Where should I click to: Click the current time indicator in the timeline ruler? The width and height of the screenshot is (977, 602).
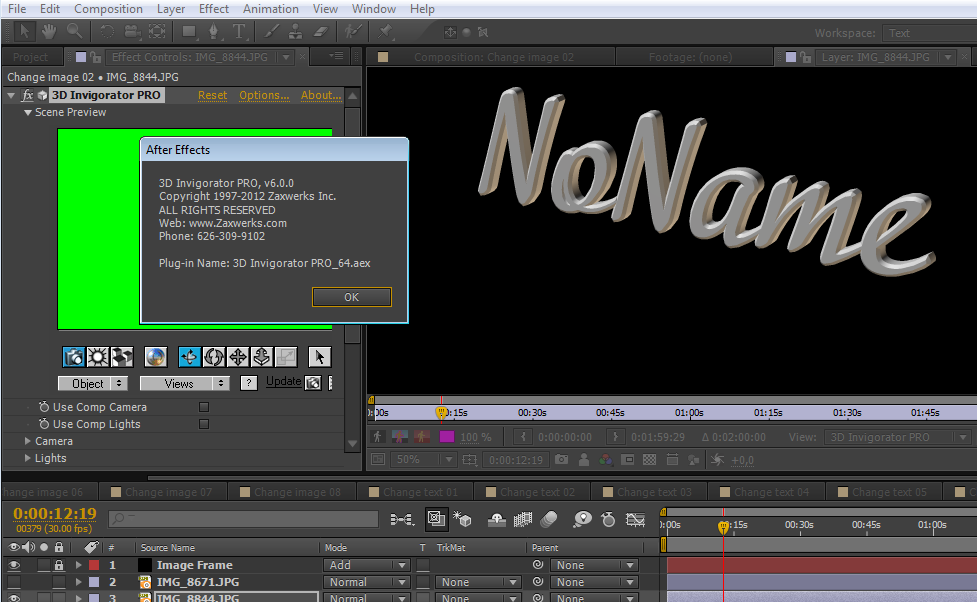(x=723, y=525)
